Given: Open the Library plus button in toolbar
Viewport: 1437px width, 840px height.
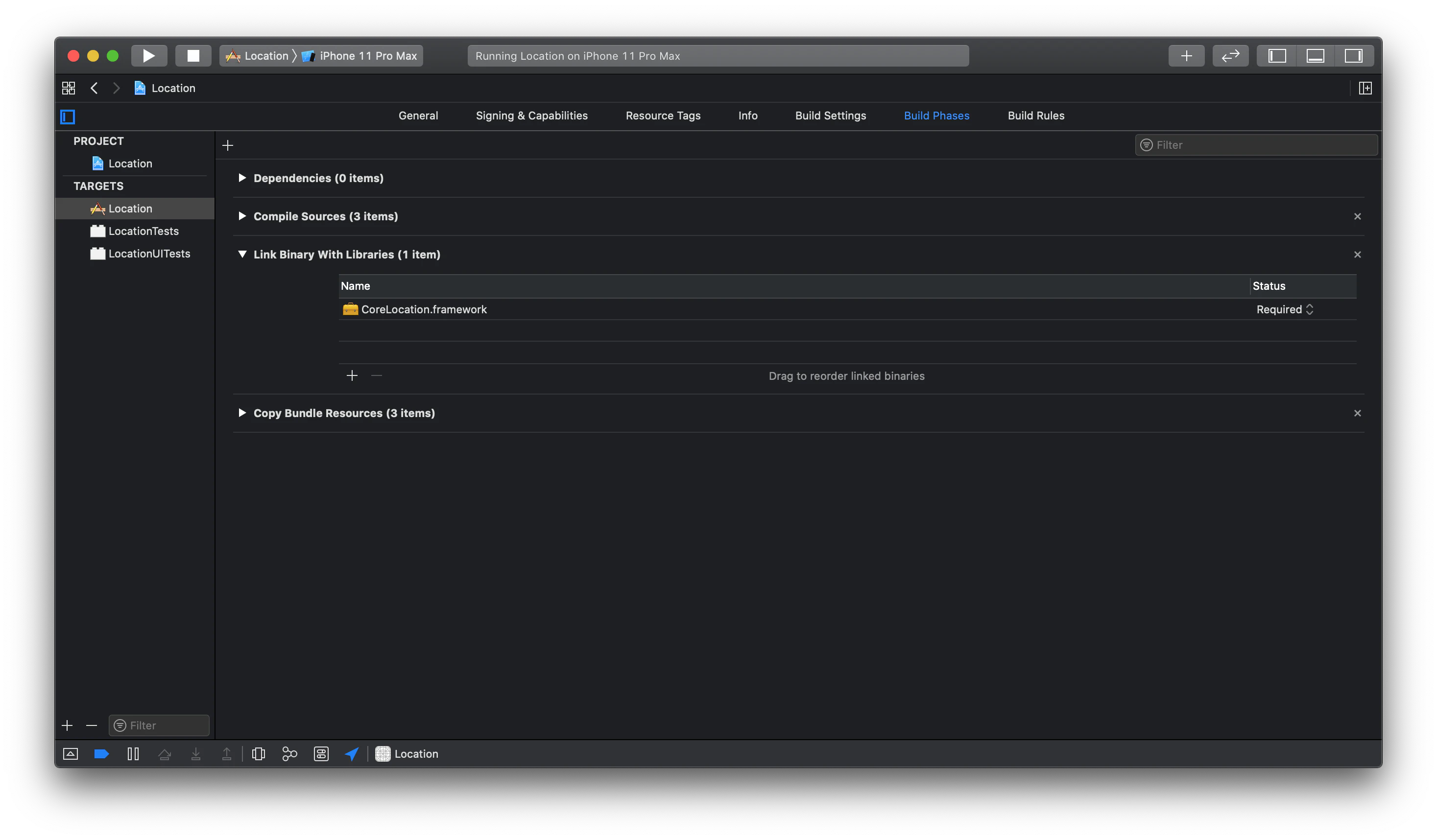Looking at the screenshot, I should point(1186,56).
